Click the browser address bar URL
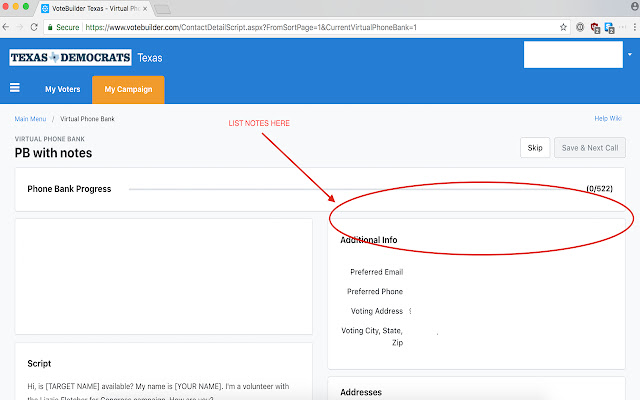 click(251, 27)
